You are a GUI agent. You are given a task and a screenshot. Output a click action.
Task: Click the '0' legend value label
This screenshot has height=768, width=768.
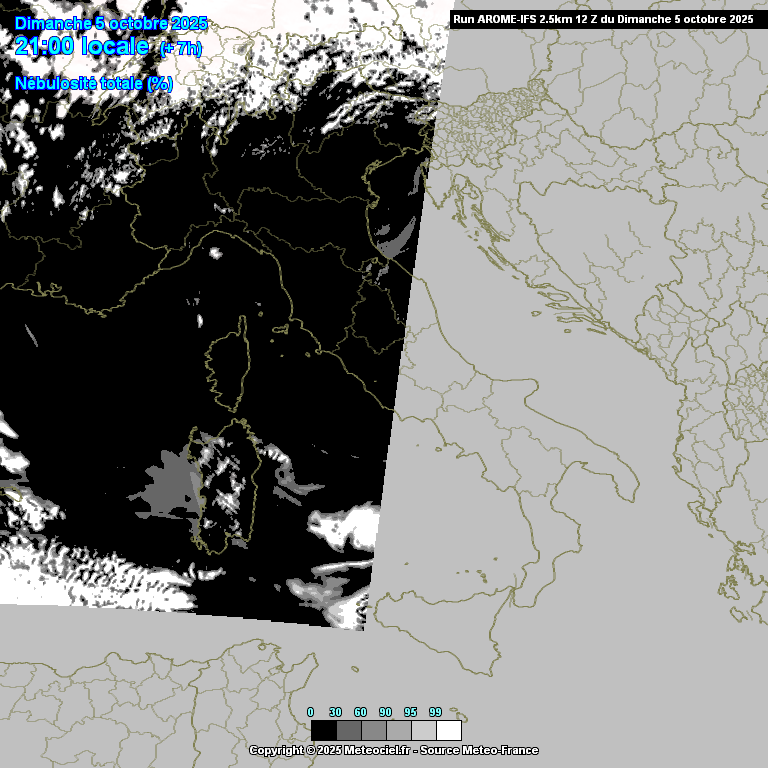coord(310,712)
